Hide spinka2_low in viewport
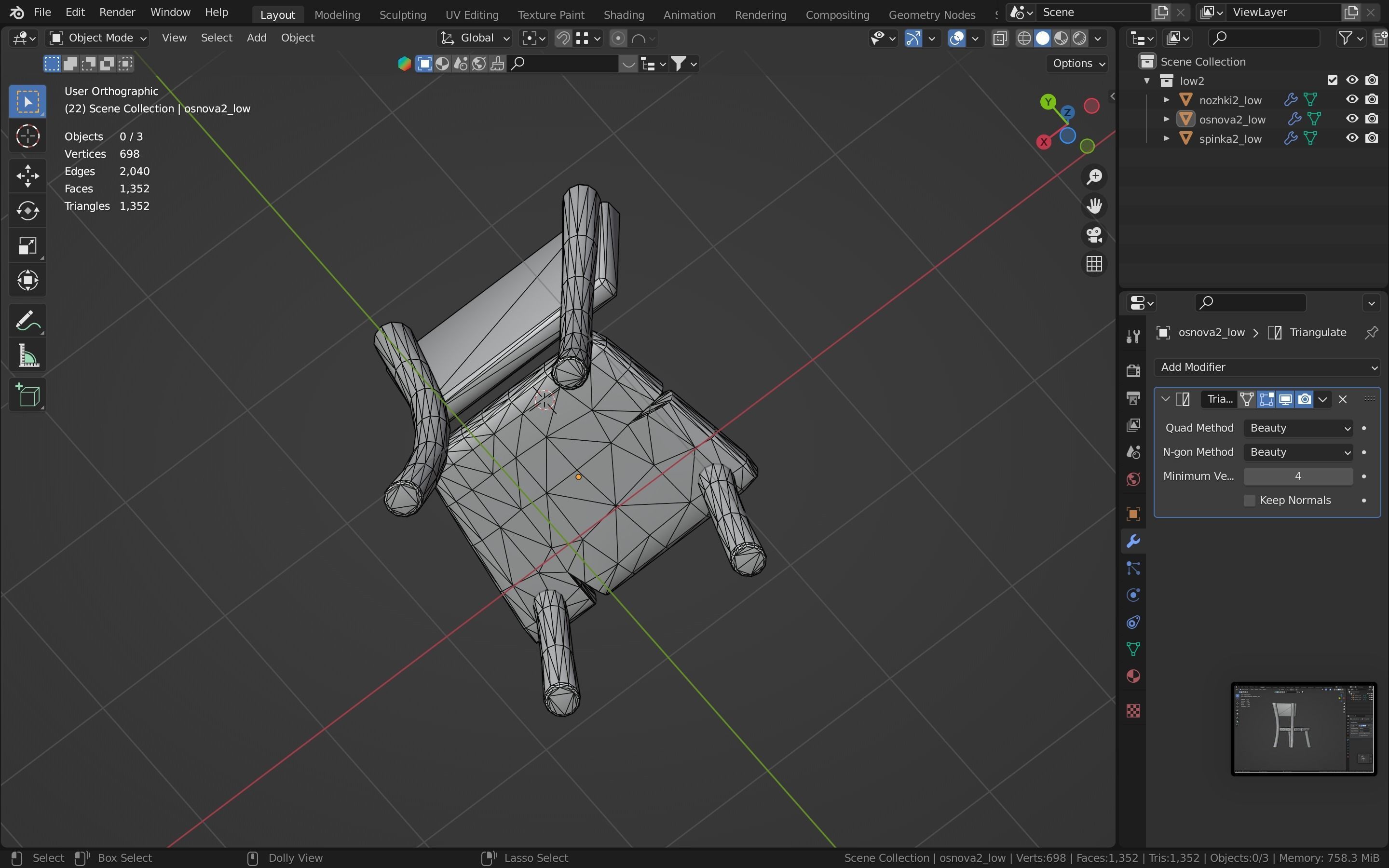Image resolution: width=1389 pixels, height=868 pixels. 1352,138
